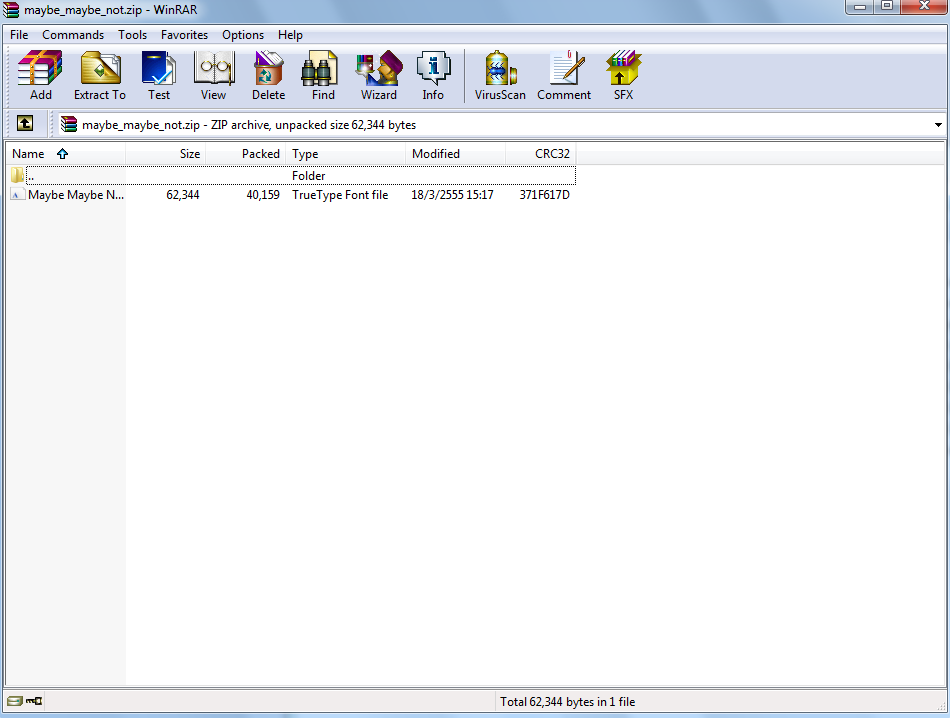Viewport: 950px width, 718px height.
Task: Sort by Size column header
Action: tap(165, 154)
